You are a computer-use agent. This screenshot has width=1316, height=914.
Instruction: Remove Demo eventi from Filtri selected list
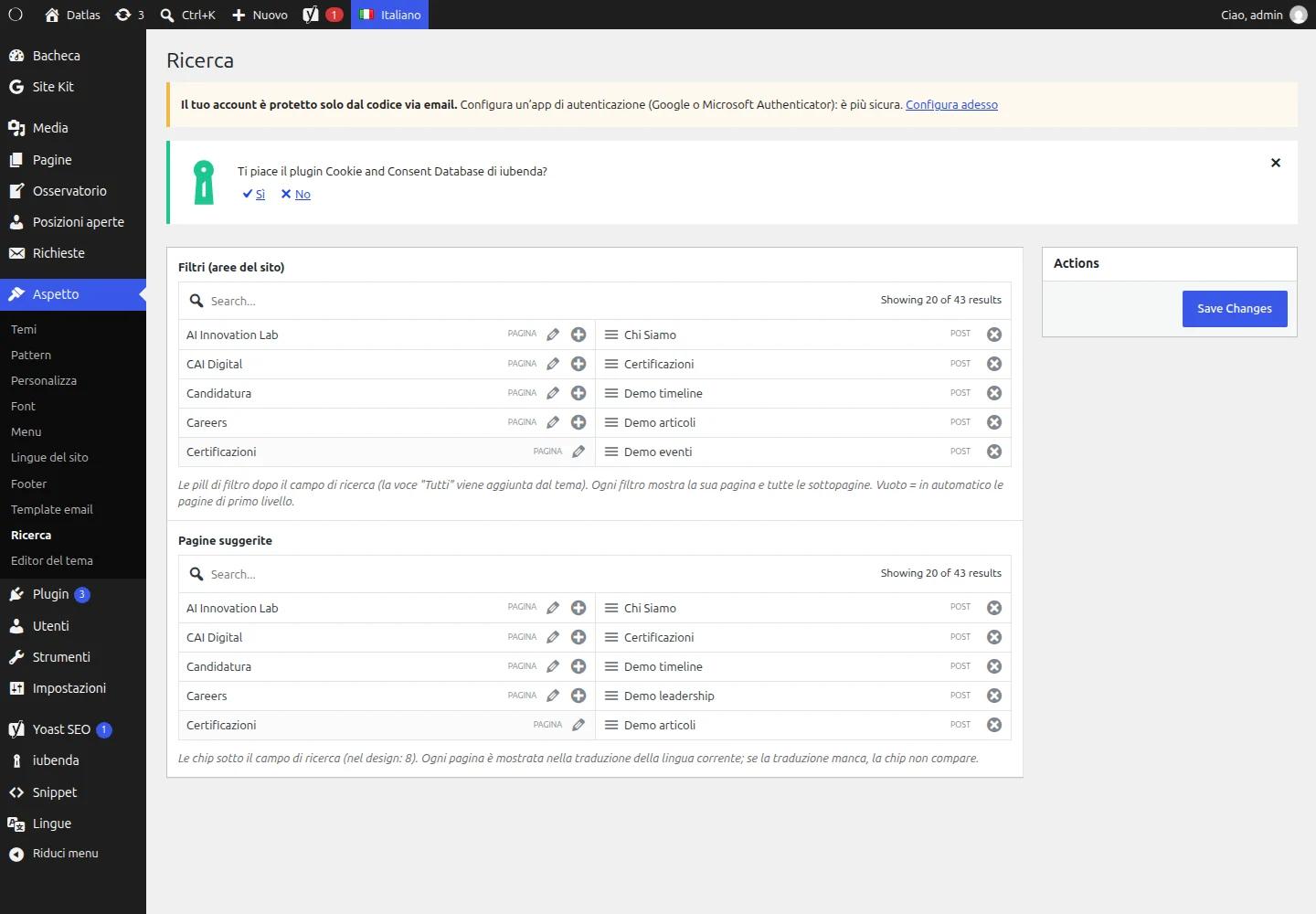click(x=994, y=452)
